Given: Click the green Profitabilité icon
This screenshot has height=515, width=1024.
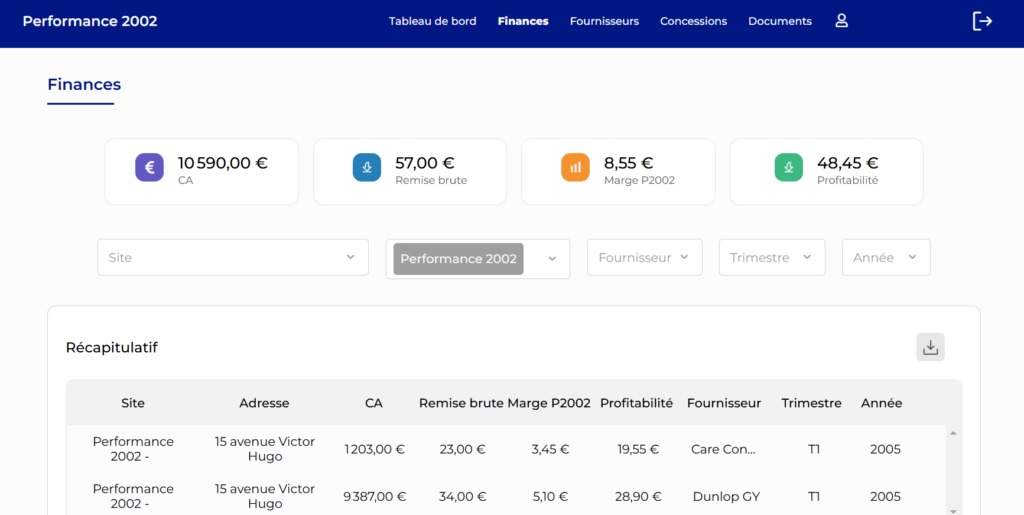Looking at the screenshot, I should [x=789, y=168].
